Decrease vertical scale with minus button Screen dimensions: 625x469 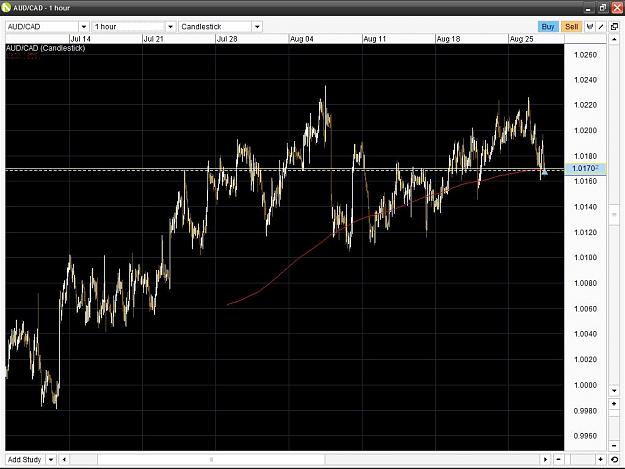(614, 445)
